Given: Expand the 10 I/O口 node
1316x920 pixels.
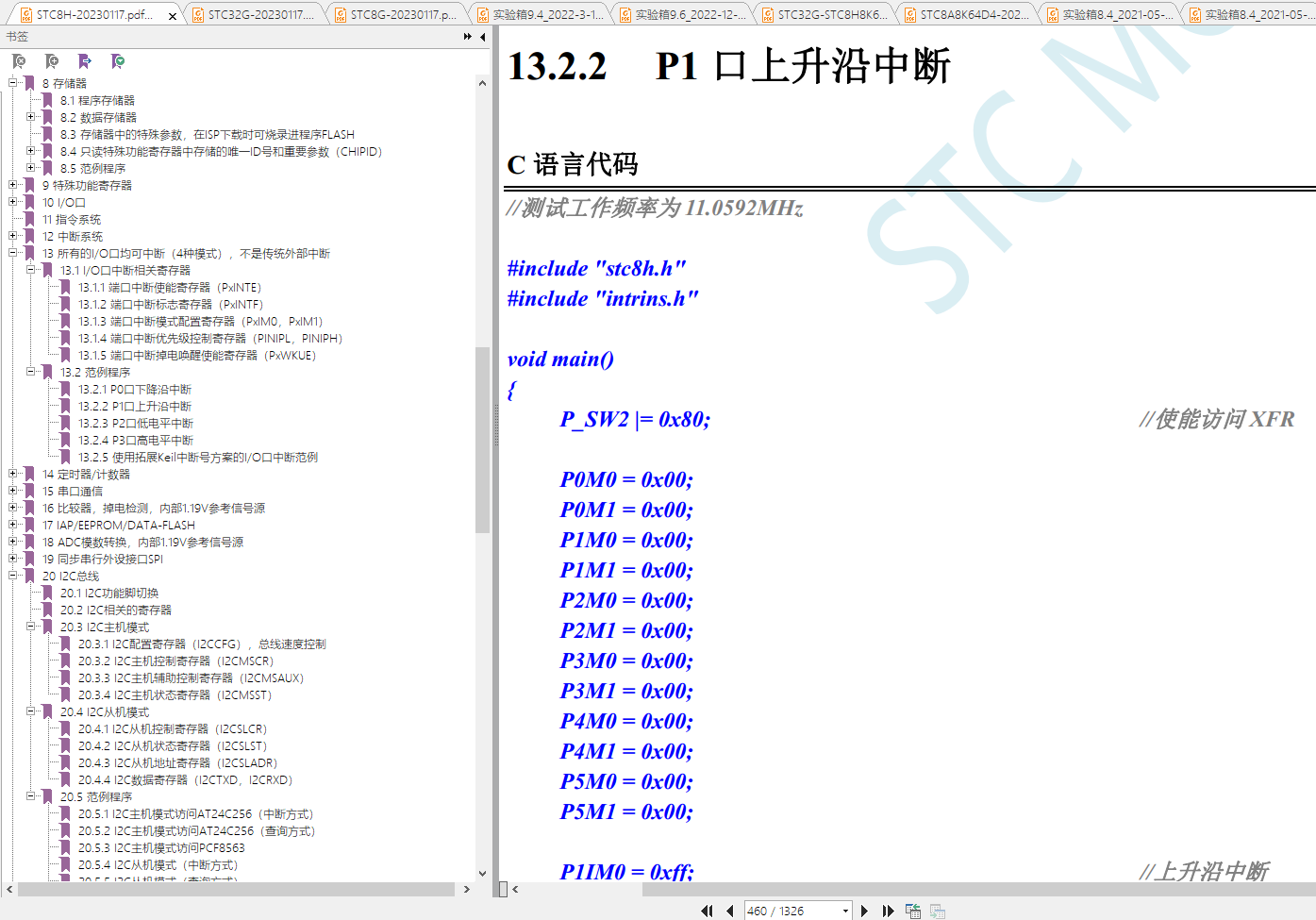Looking at the screenshot, I should point(13,202).
